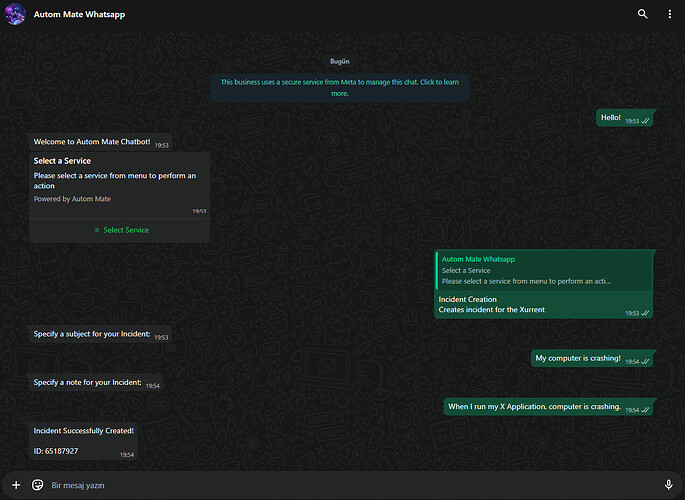Click the read checkmarks on Hello! message
685x500 pixels.
pos(645,121)
